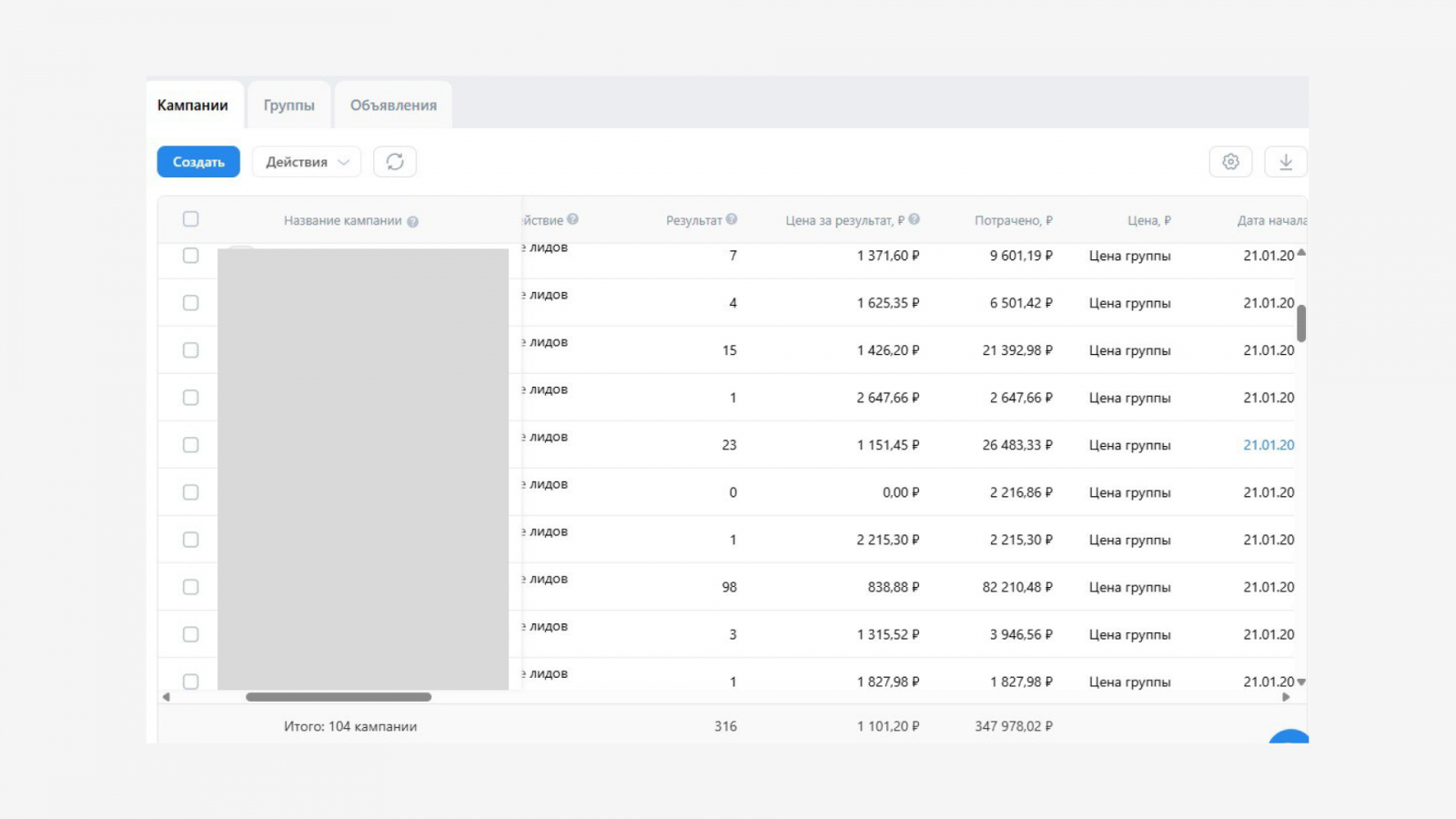Click the download report icon
The image size is (1456, 819).
click(1285, 162)
